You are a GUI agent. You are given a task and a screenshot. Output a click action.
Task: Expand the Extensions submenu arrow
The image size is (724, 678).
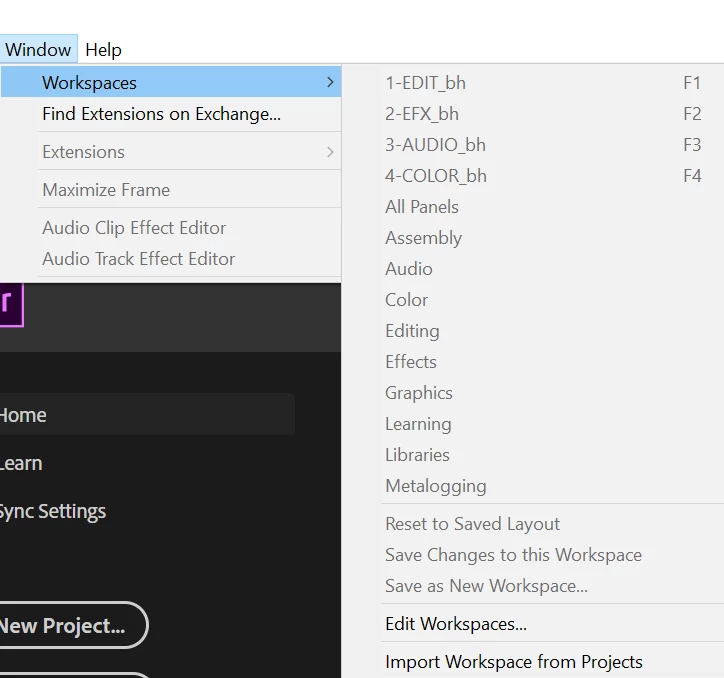pos(330,152)
